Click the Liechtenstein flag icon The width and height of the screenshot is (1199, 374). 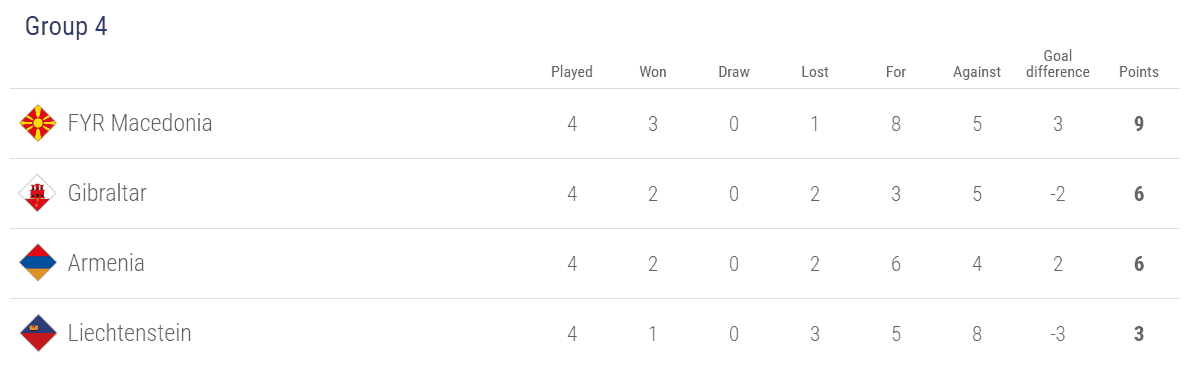(x=37, y=333)
